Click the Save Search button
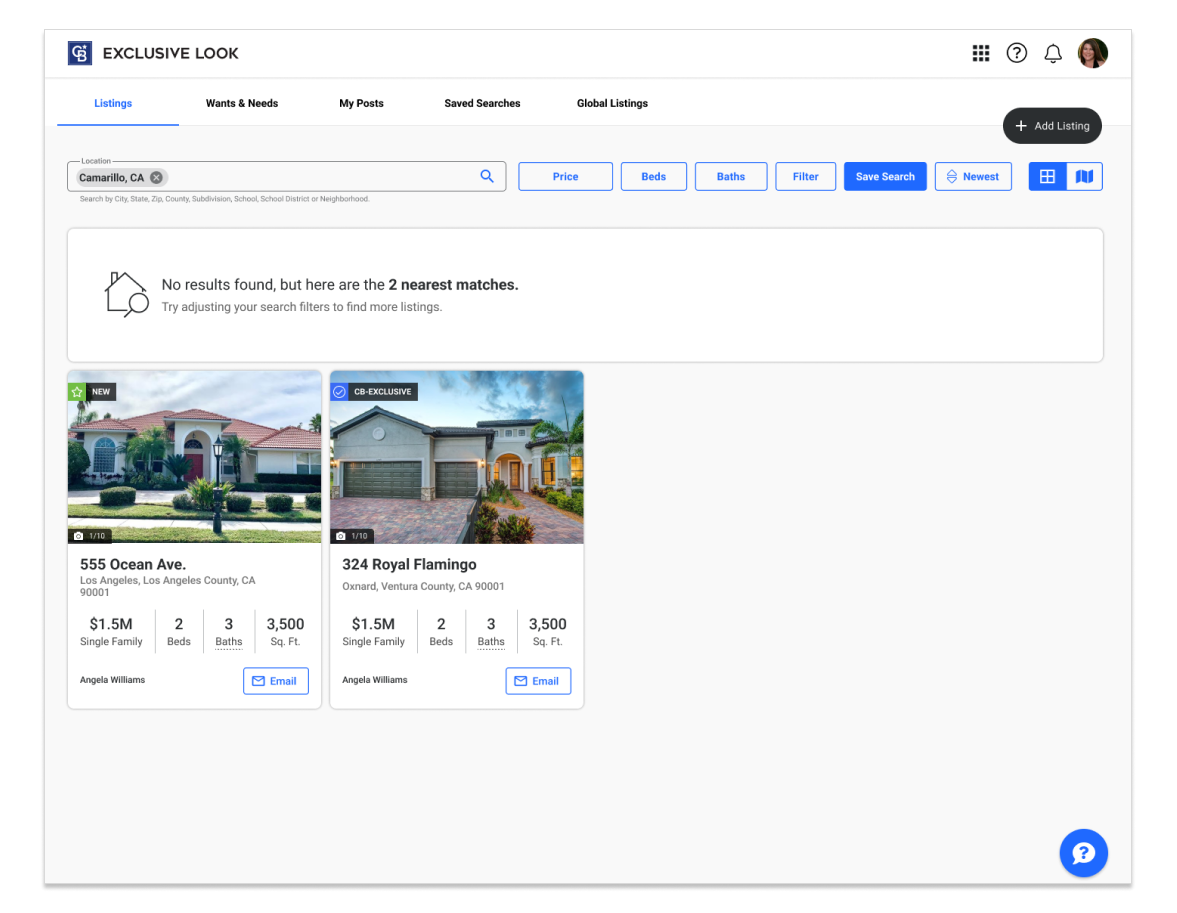Viewport: 1177px width, 913px height. [885, 176]
